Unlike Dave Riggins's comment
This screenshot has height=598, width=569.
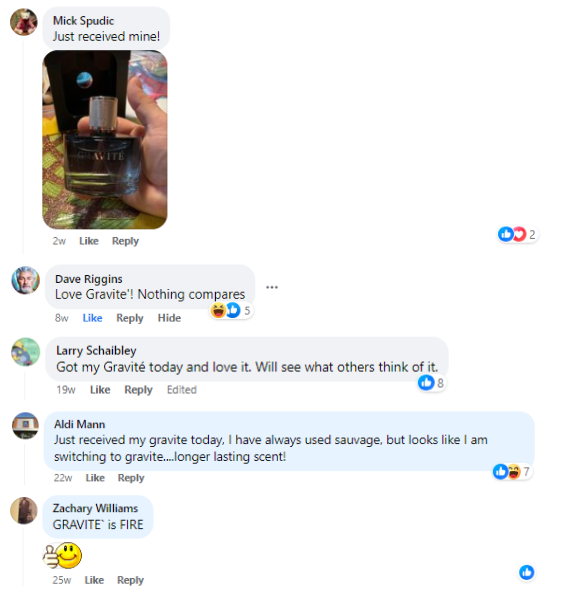[92, 318]
